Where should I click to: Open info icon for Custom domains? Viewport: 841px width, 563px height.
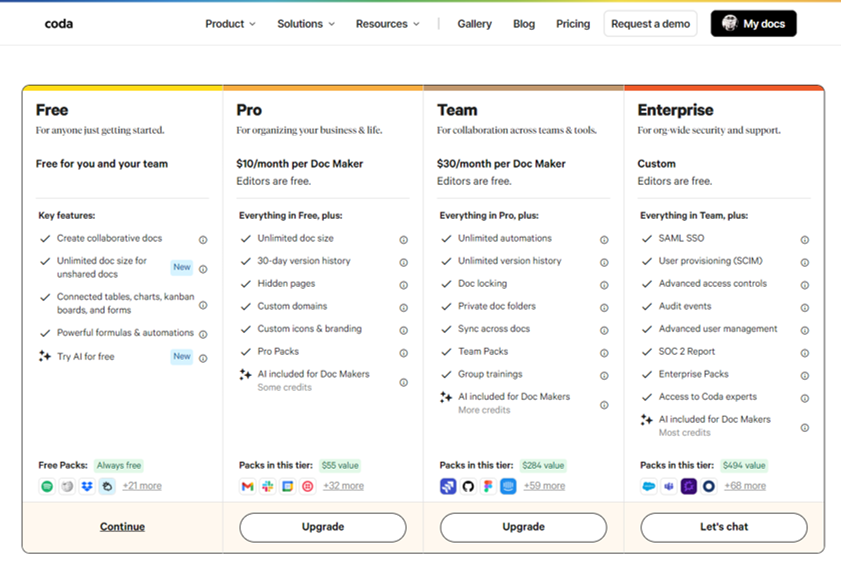click(x=404, y=307)
